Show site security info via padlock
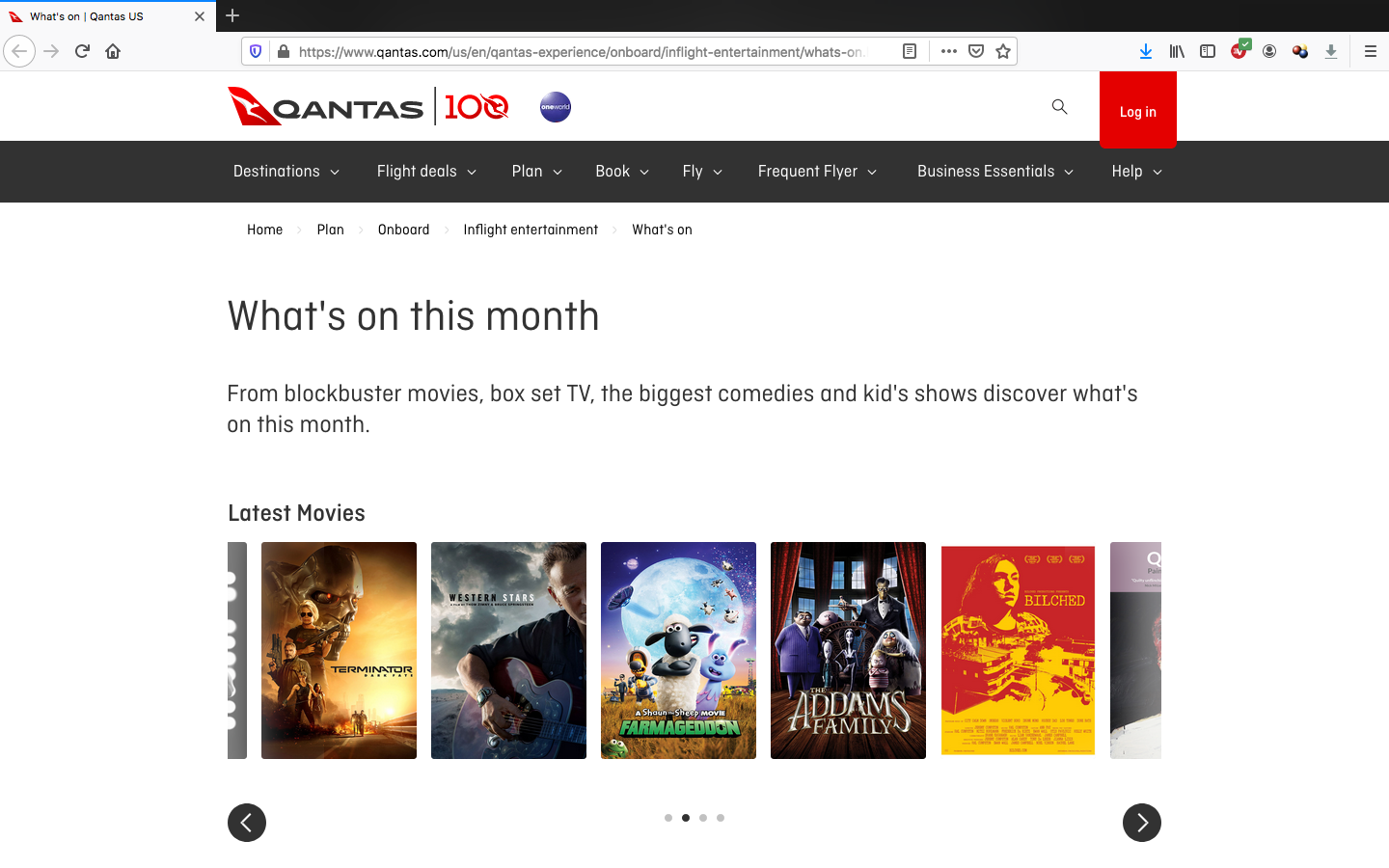The height and width of the screenshot is (868, 1389). point(283,51)
